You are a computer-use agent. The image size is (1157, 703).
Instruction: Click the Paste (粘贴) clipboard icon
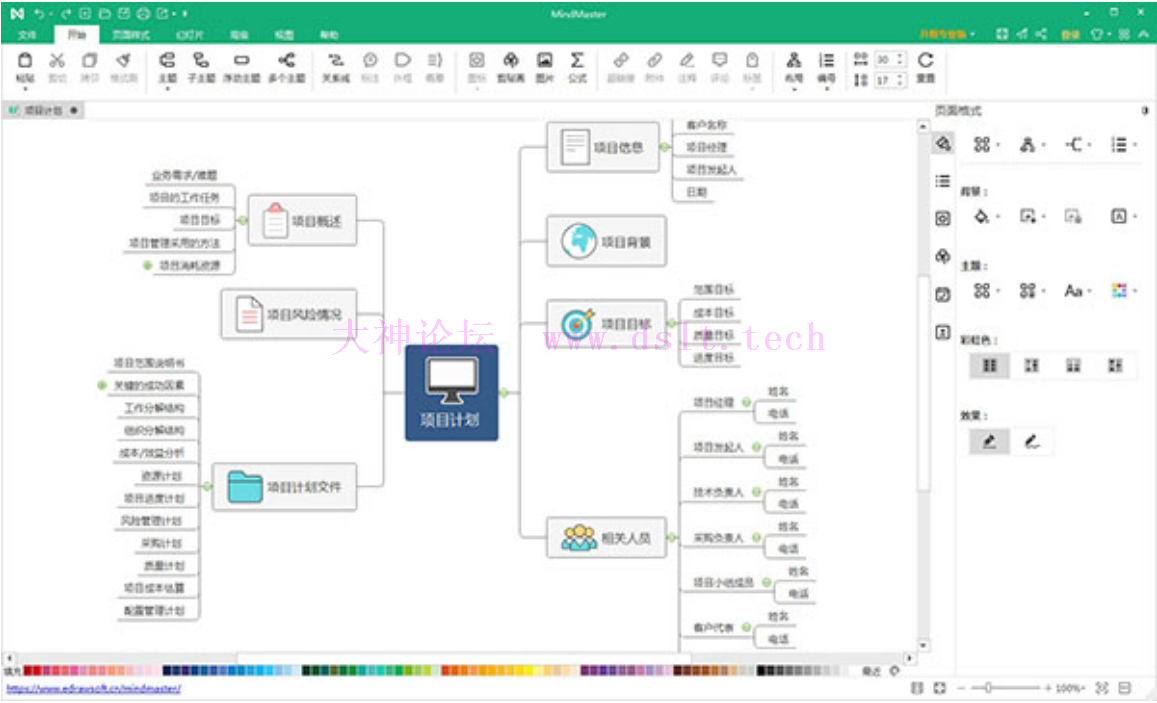(25, 62)
